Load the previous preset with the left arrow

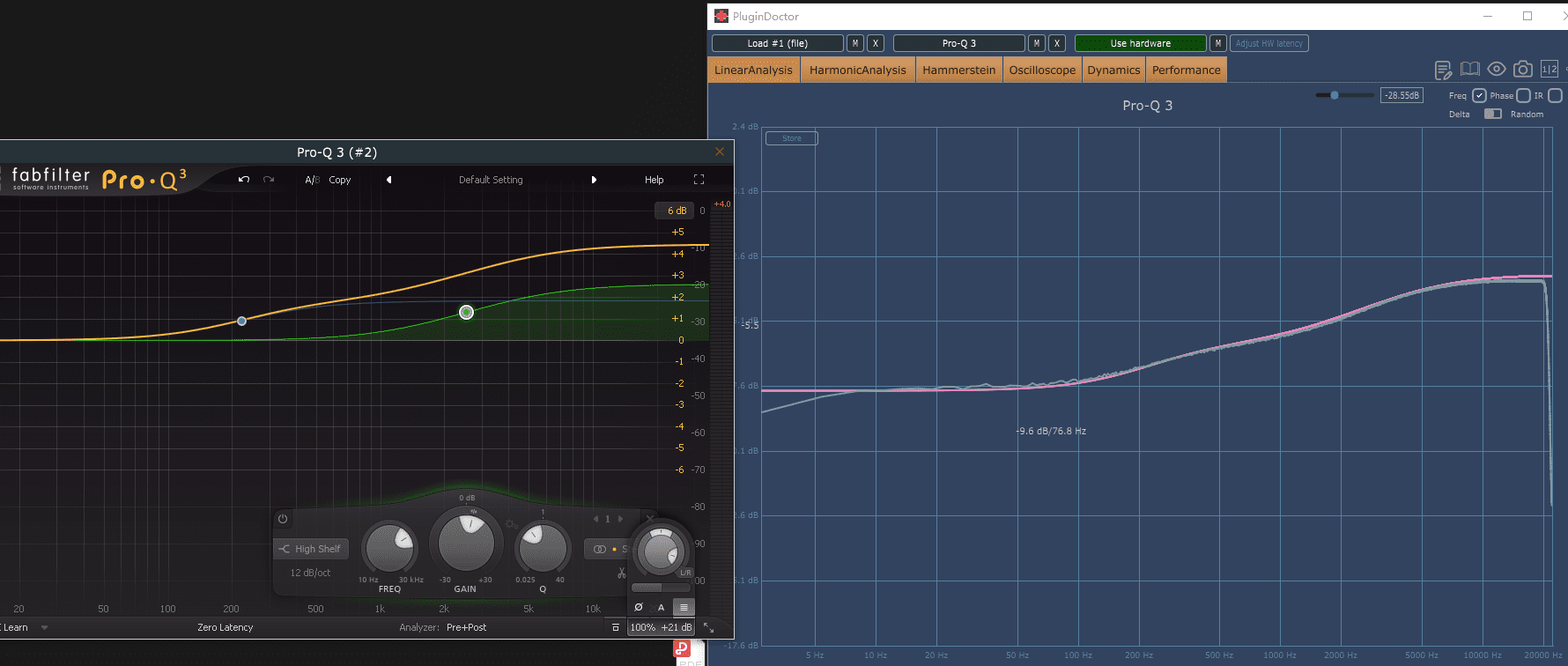(388, 180)
